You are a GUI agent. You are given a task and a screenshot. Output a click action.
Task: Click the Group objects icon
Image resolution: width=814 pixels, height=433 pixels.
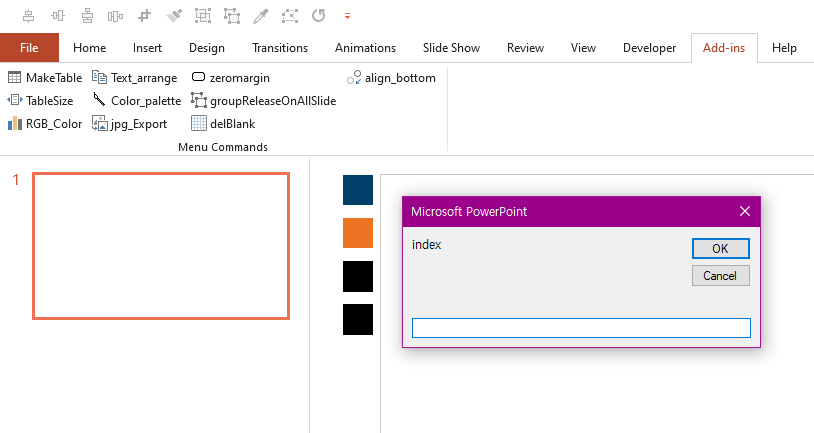pos(202,16)
